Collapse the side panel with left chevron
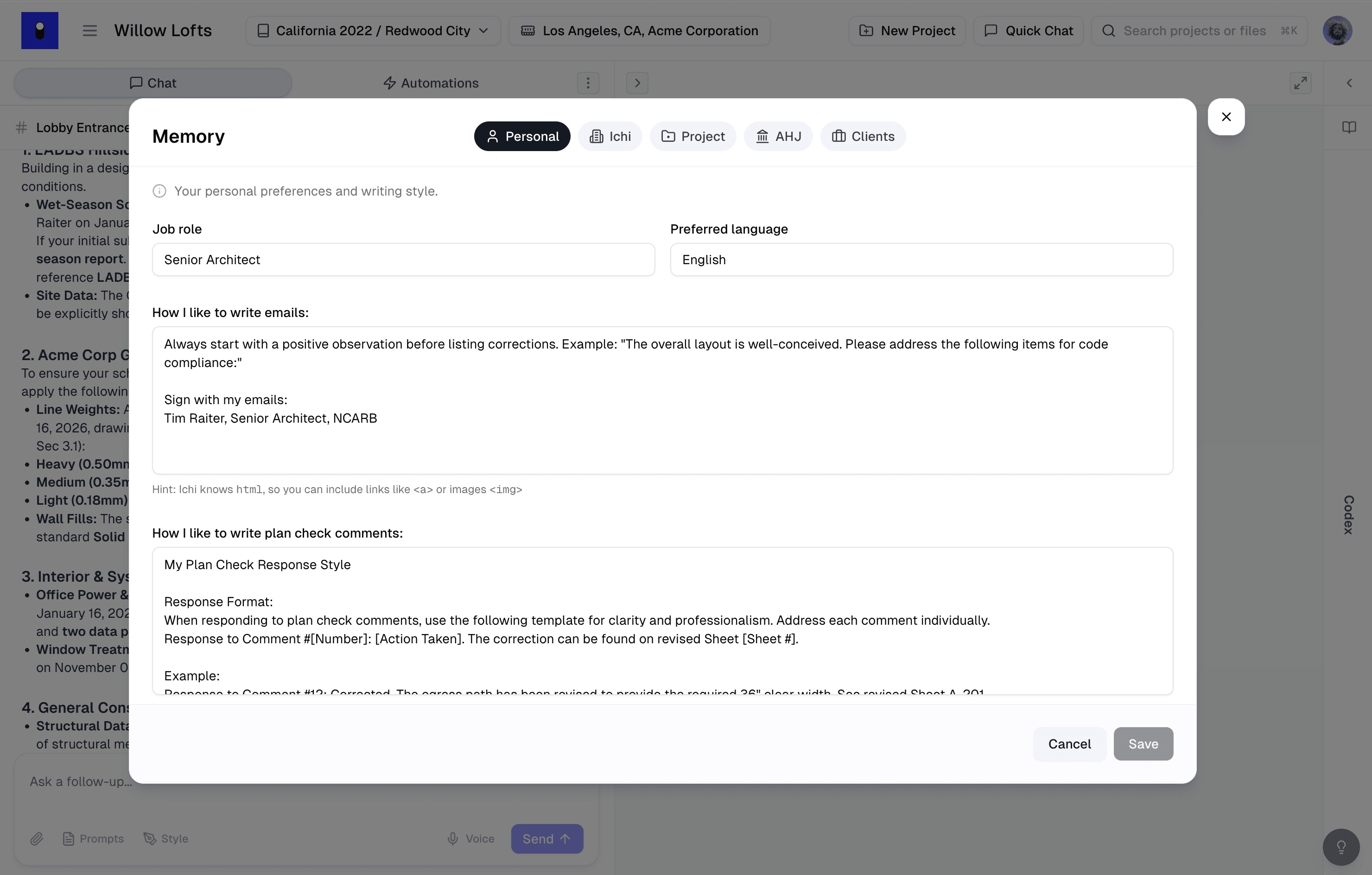Screen dimensions: 1372x875 (1349, 83)
